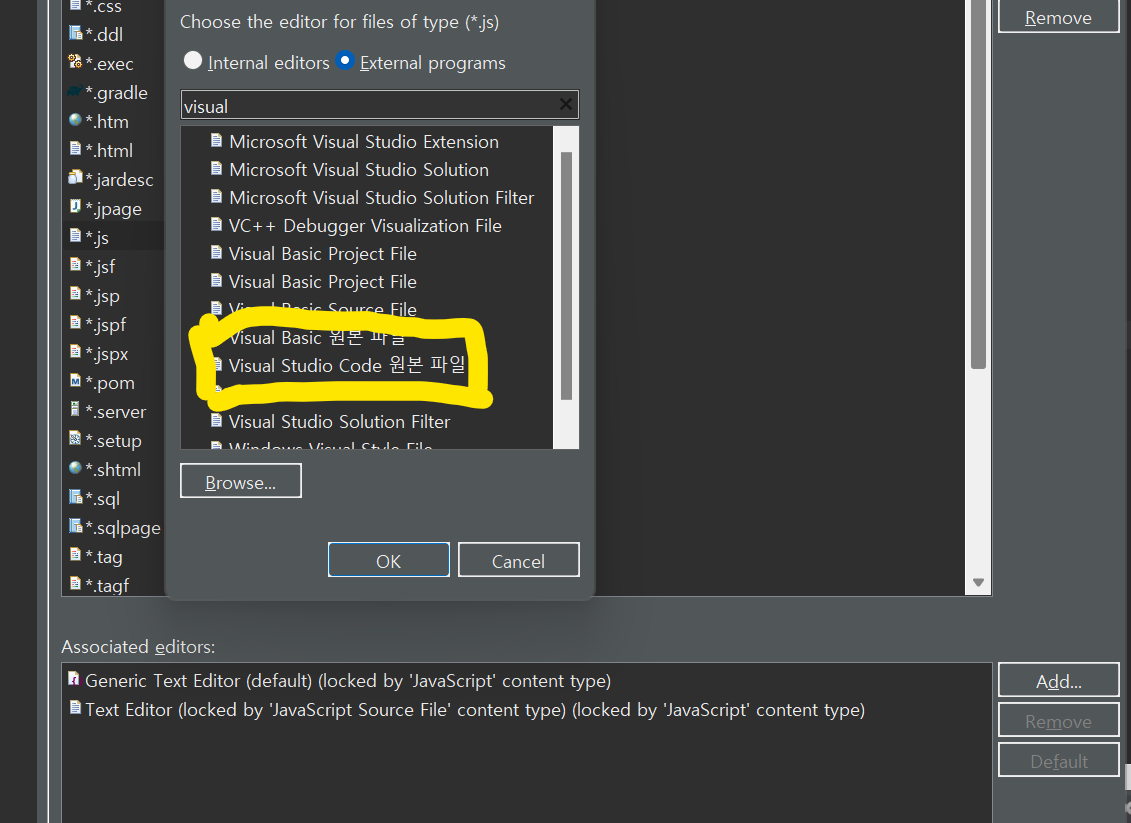1131x823 pixels.
Task: Click the search field containing 'visual'
Action: (x=379, y=105)
